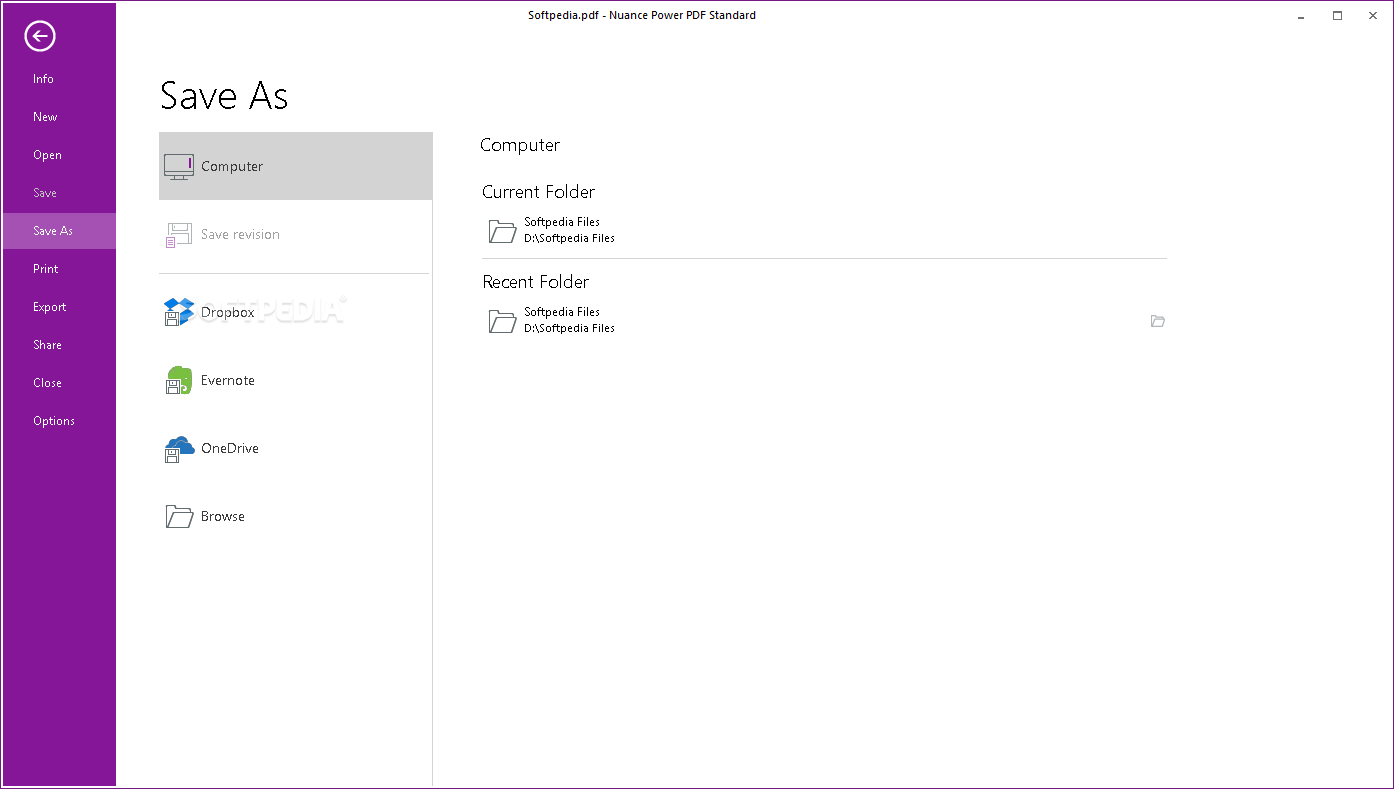The height and width of the screenshot is (789, 1394).
Task: Open Options from the sidebar
Action: click(58, 421)
